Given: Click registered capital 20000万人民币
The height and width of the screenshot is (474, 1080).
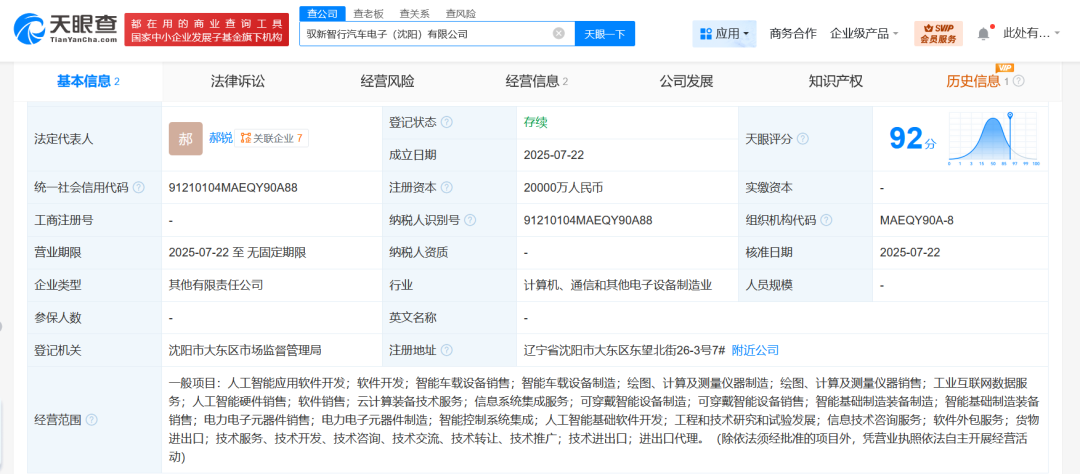Looking at the screenshot, I should (564, 187).
